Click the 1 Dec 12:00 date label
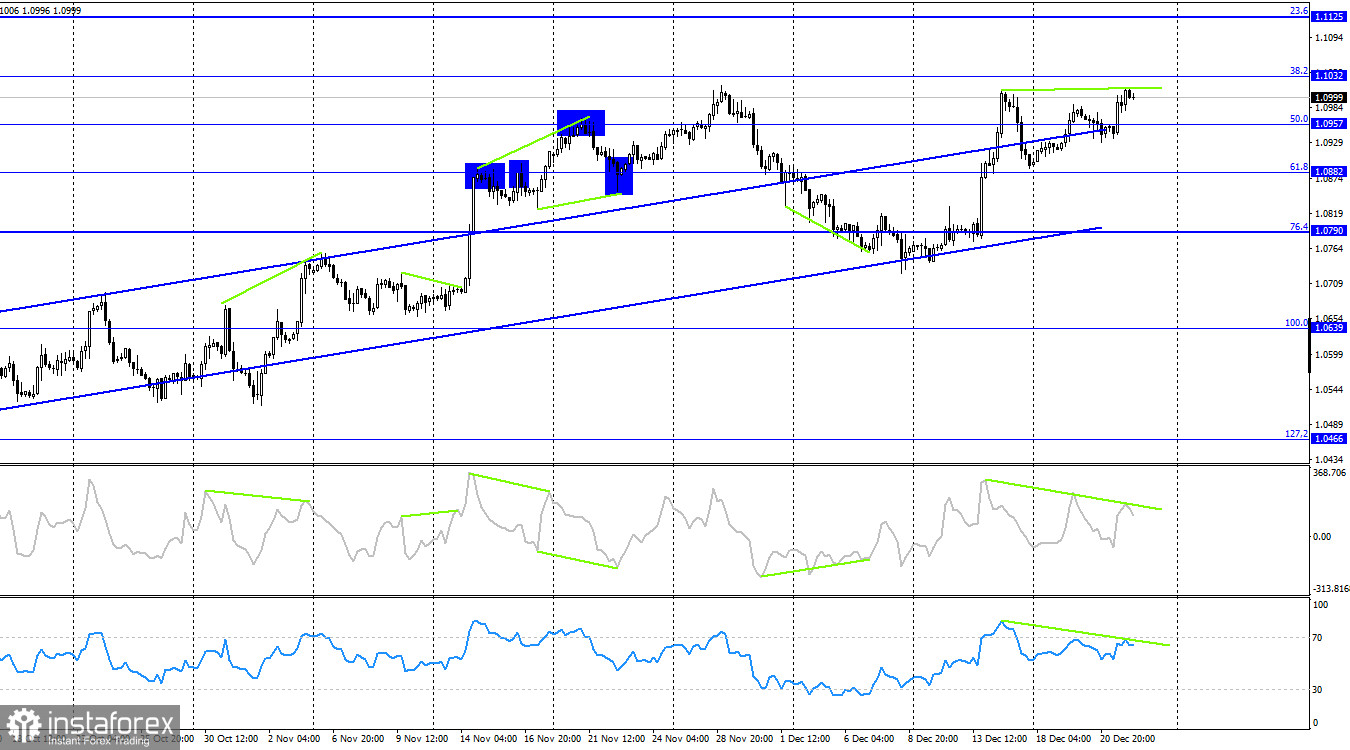Screen dimensions: 1350x750 pyautogui.click(x=804, y=738)
